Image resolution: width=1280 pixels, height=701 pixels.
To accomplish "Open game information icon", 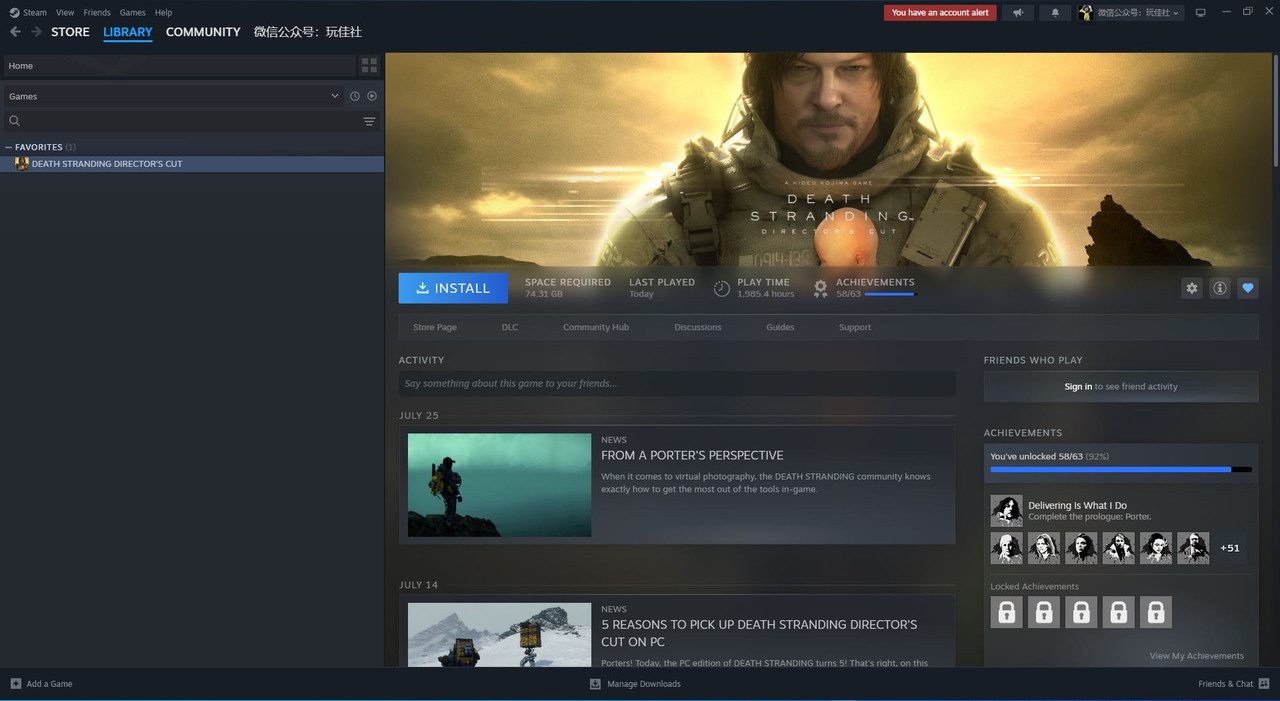I will (x=1220, y=288).
